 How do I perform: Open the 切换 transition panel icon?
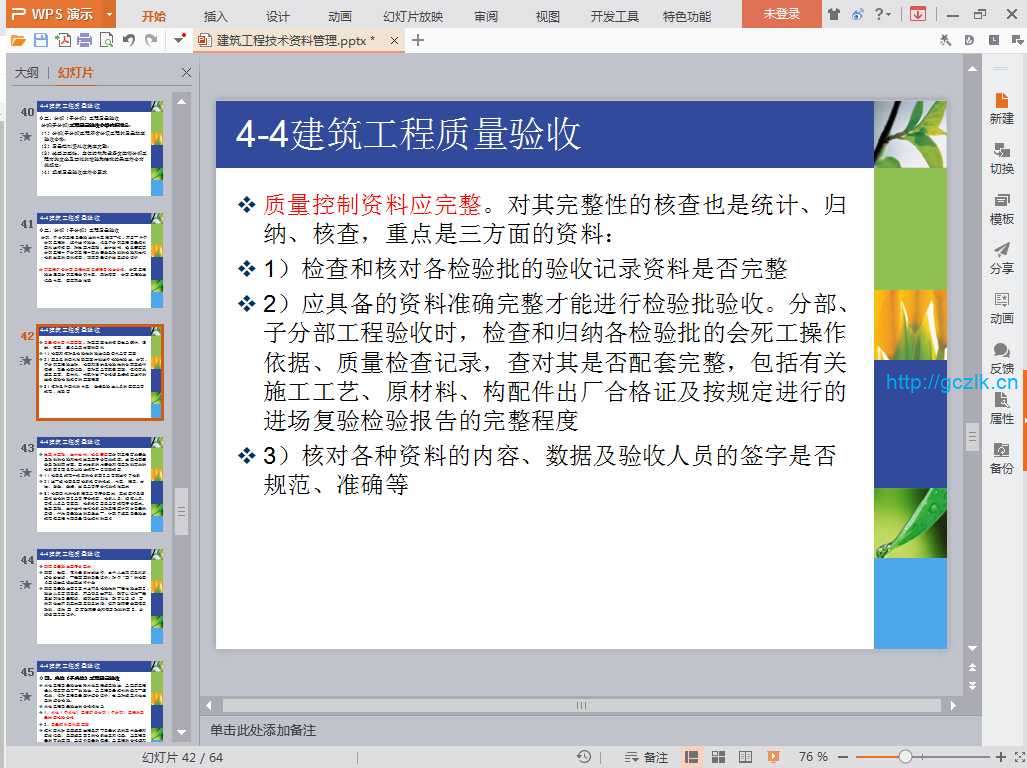click(x=1001, y=157)
